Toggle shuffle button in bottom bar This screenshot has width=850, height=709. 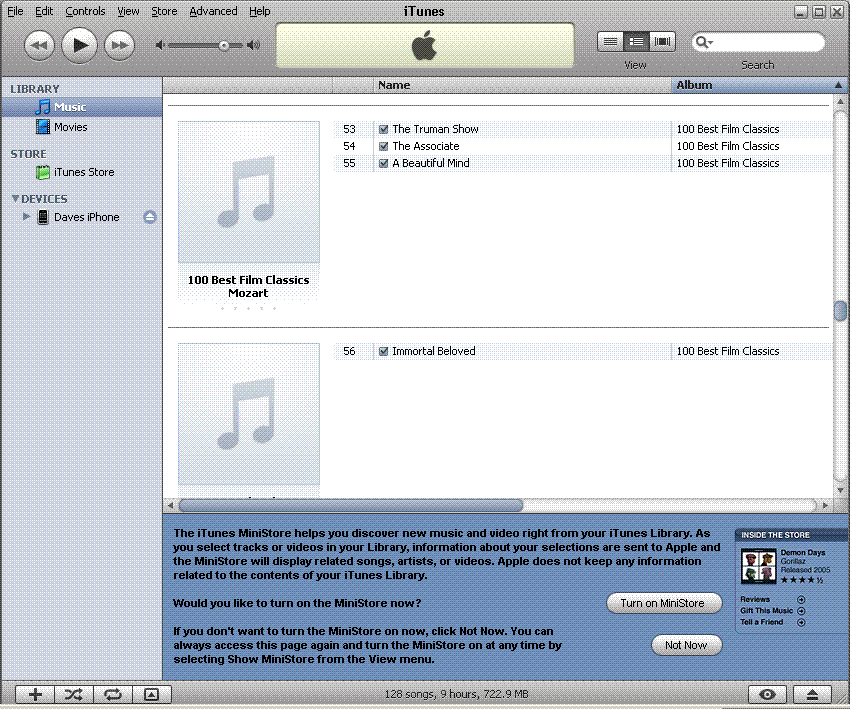tap(74, 694)
